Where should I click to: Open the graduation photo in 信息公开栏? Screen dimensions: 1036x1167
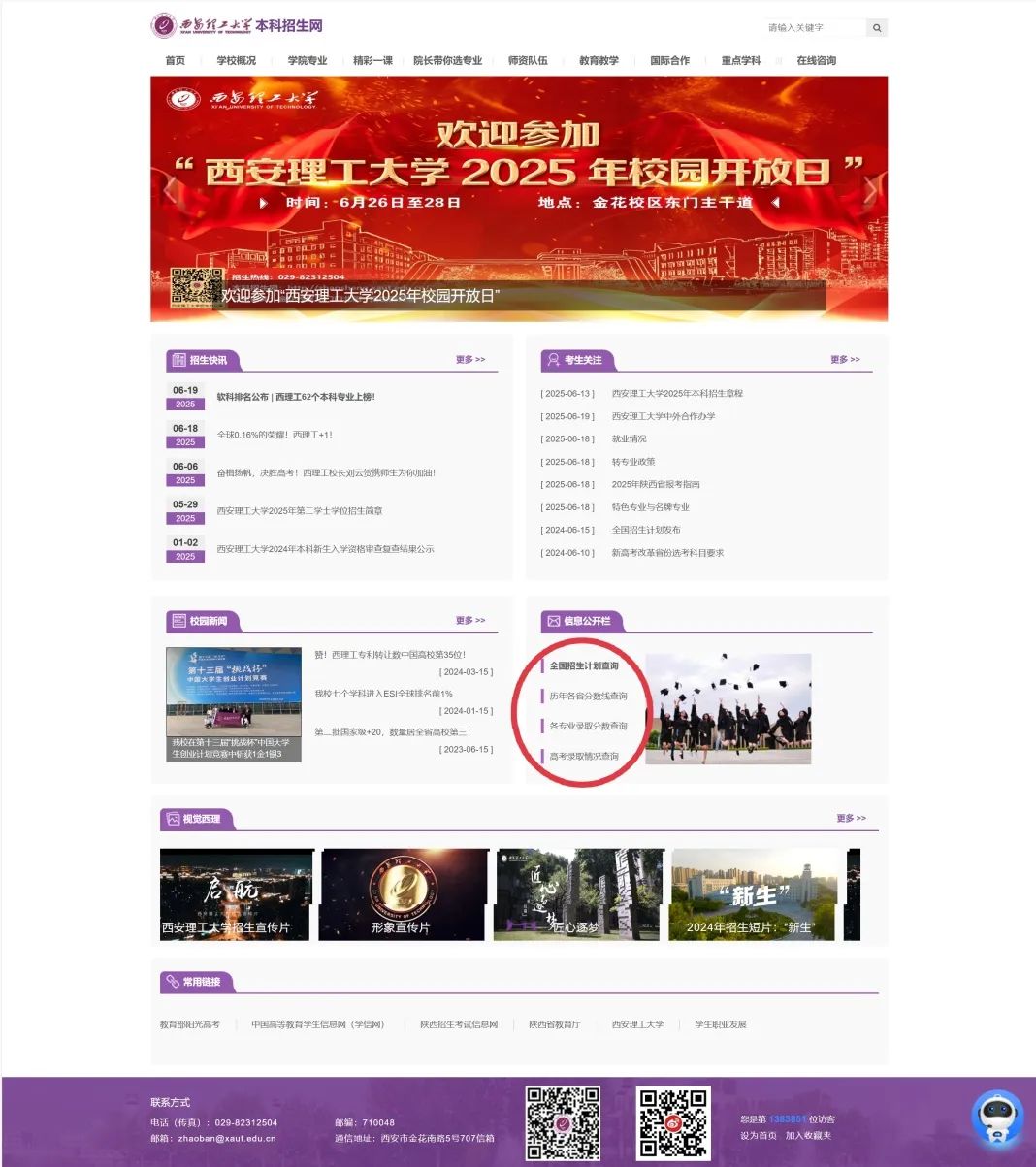click(728, 708)
